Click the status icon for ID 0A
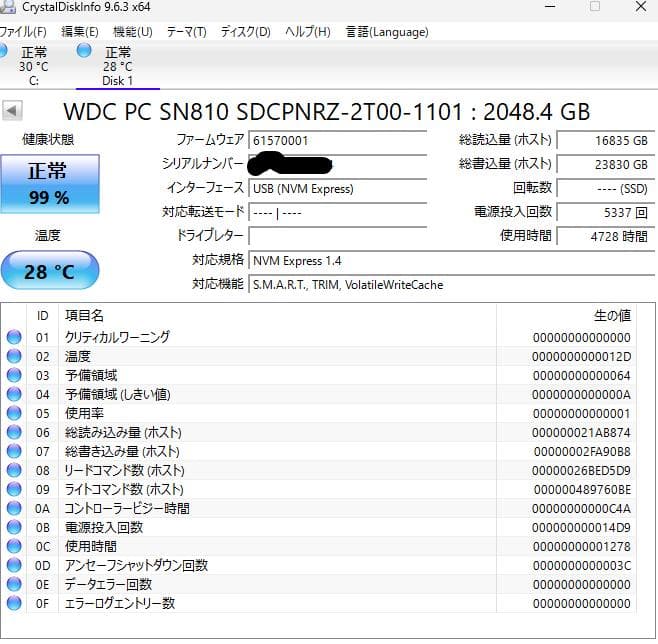658x644 pixels. click(14, 508)
